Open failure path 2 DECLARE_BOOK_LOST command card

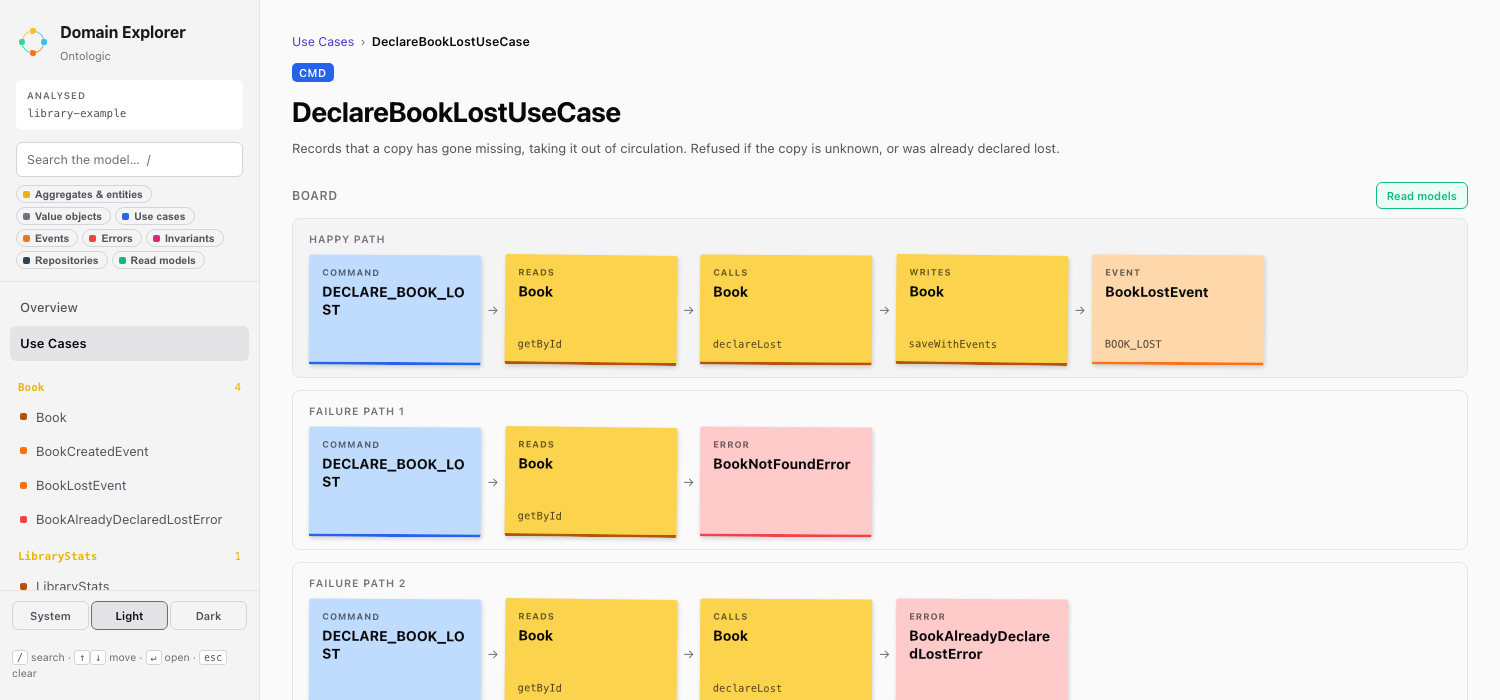pyautogui.click(x=395, y=649)
